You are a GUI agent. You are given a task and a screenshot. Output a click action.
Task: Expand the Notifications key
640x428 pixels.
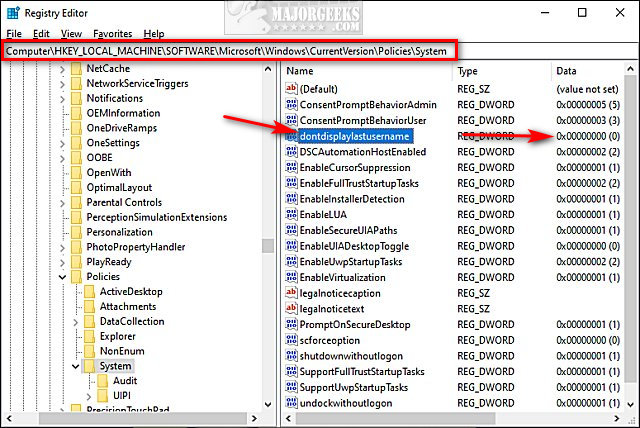click(x=62, y=99)
